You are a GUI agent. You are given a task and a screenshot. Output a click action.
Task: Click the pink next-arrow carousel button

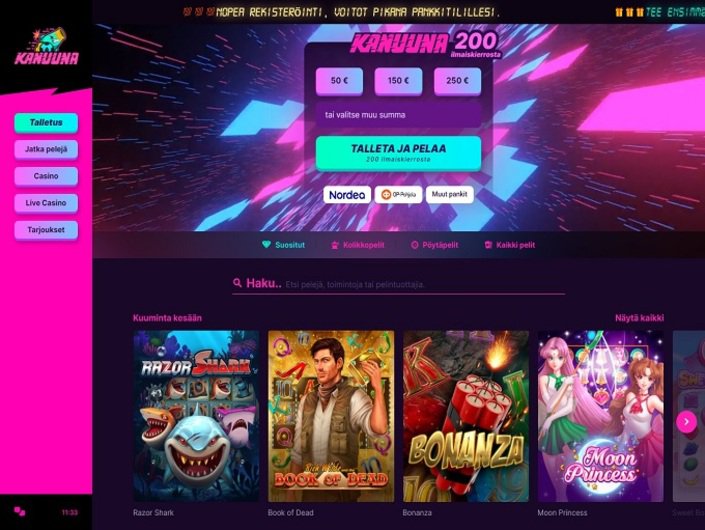(686, 422)
